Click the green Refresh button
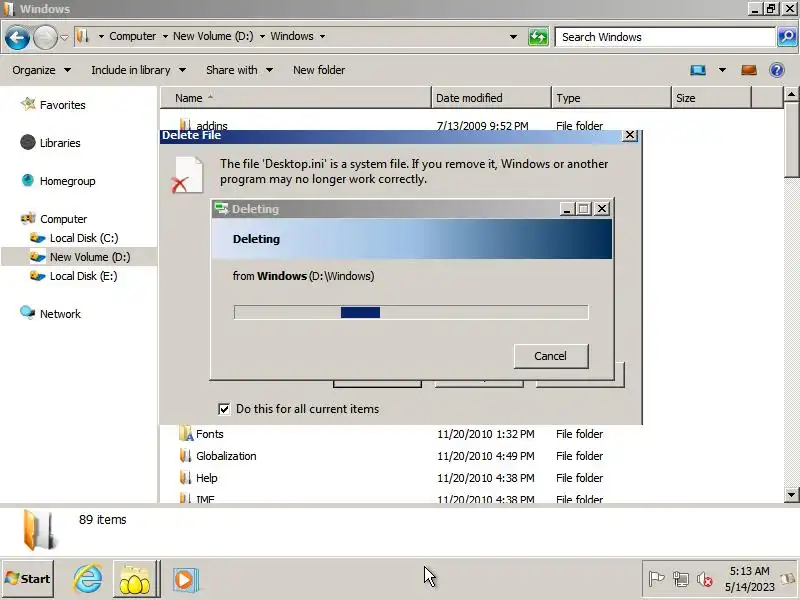The image size is (800, 600). [x=538, y=37]
